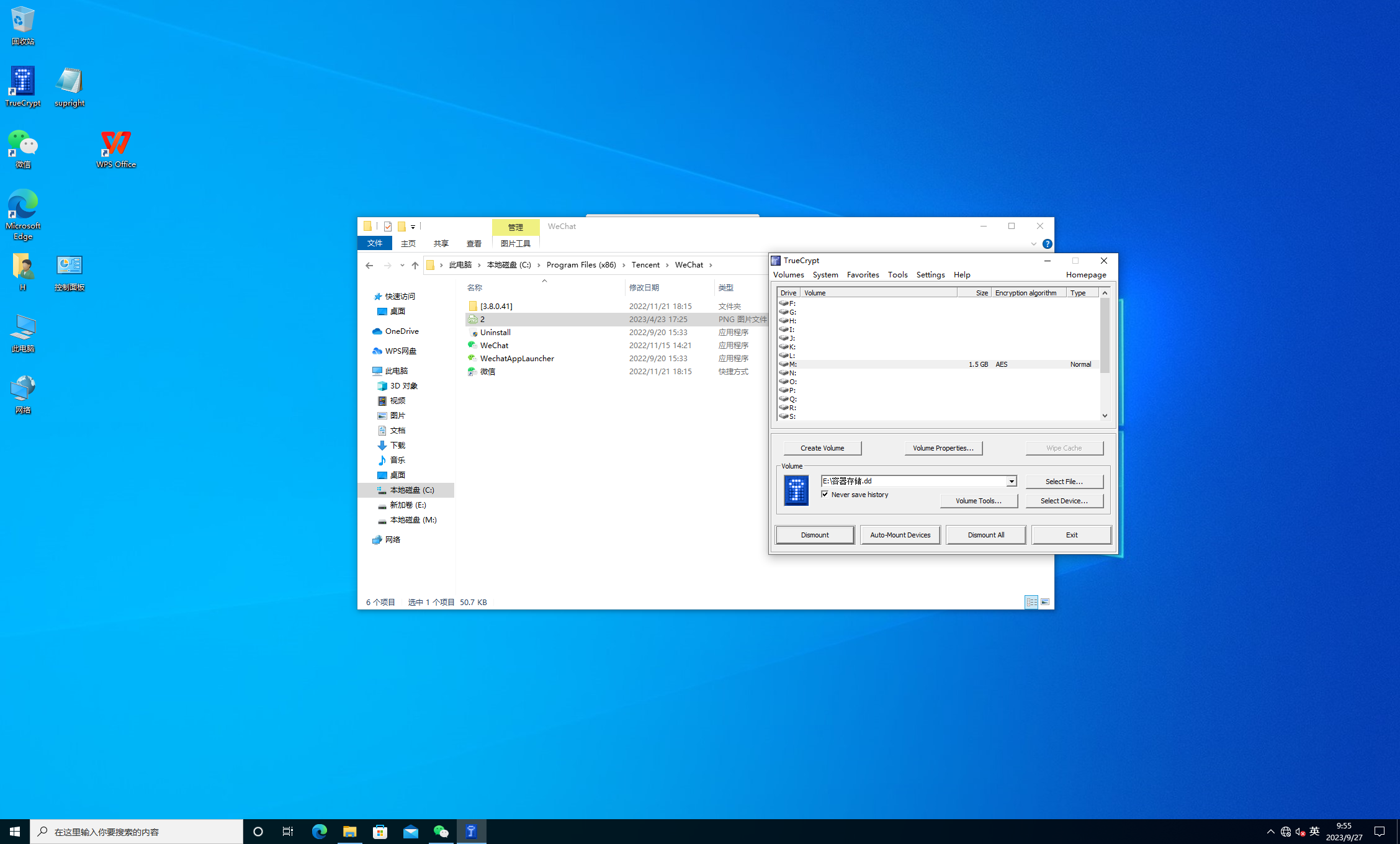Open the H user folder icon

coord(23,272)
